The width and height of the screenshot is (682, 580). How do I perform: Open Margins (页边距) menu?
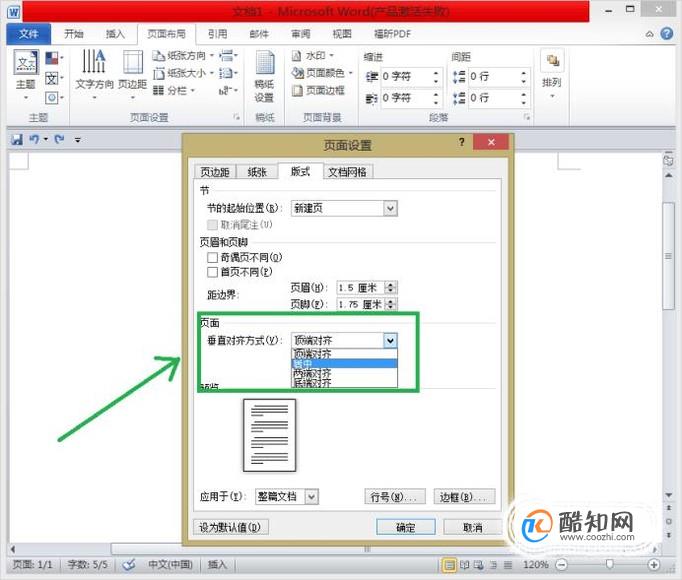(x=133, y=74)
